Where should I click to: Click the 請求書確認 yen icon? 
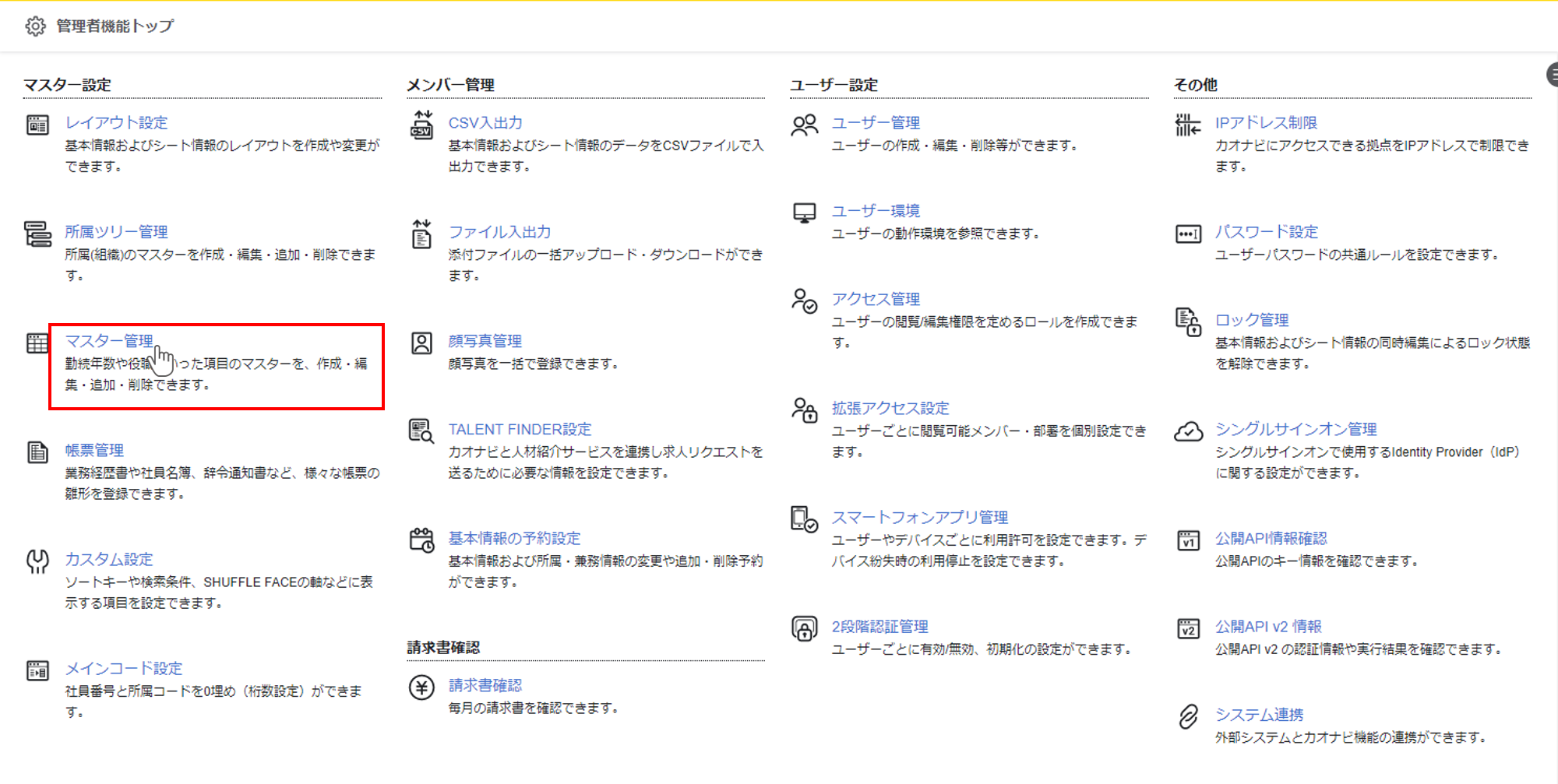click(x=421, y=687)
